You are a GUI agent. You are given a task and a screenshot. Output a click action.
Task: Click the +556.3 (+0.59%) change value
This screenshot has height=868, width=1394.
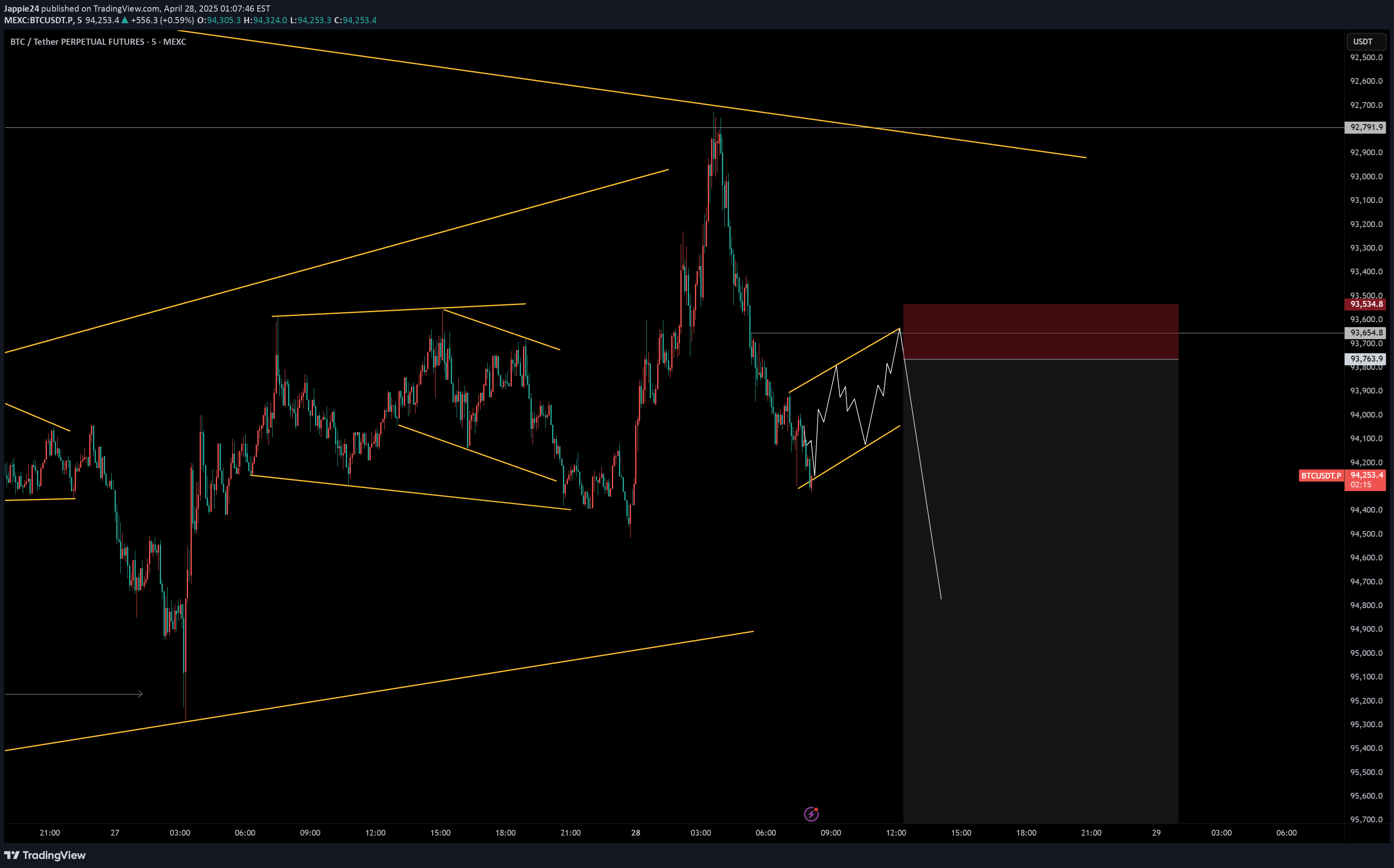click(x=162, y=20)
